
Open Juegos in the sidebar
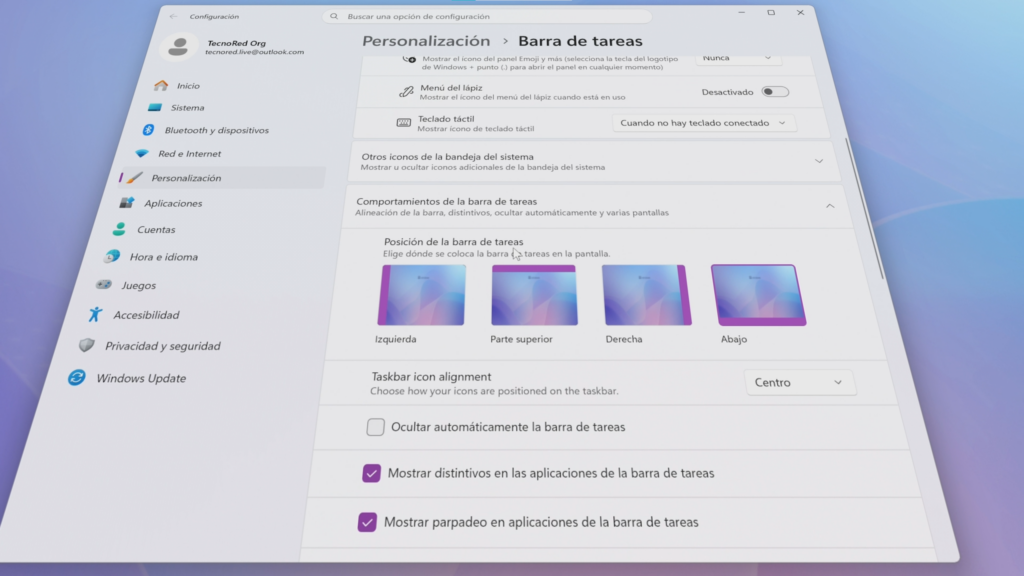pos(138,285)
